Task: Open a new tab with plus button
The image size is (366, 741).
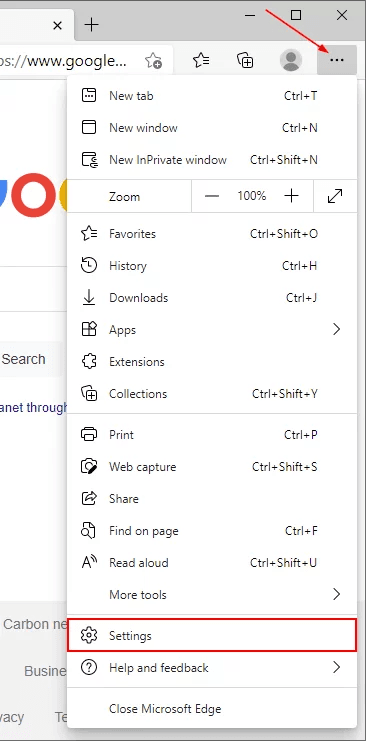Action: tap(91, 25)
